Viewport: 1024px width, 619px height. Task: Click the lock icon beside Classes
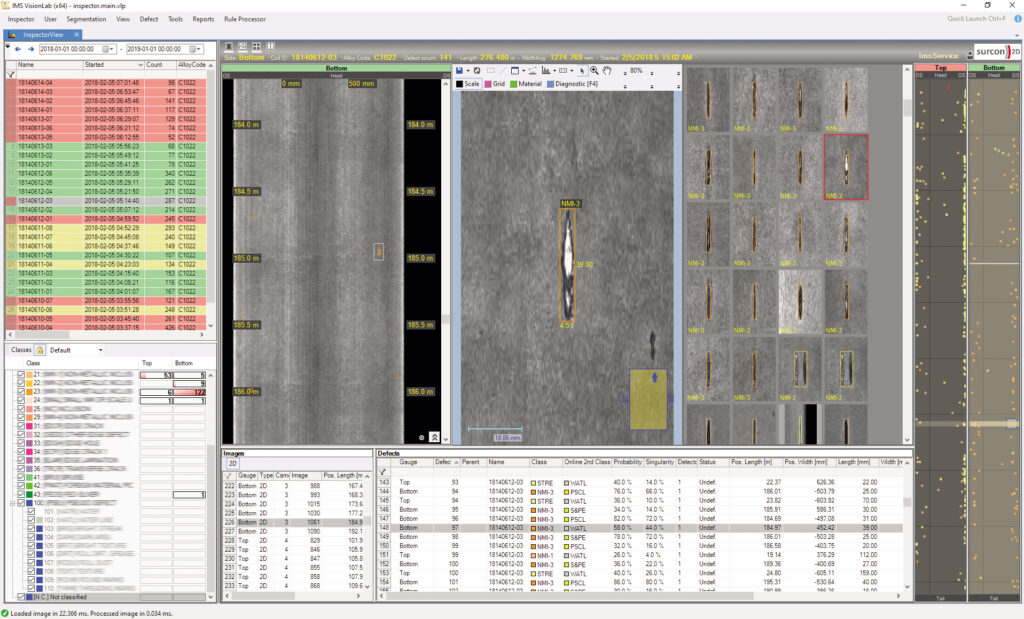(40, 350)
